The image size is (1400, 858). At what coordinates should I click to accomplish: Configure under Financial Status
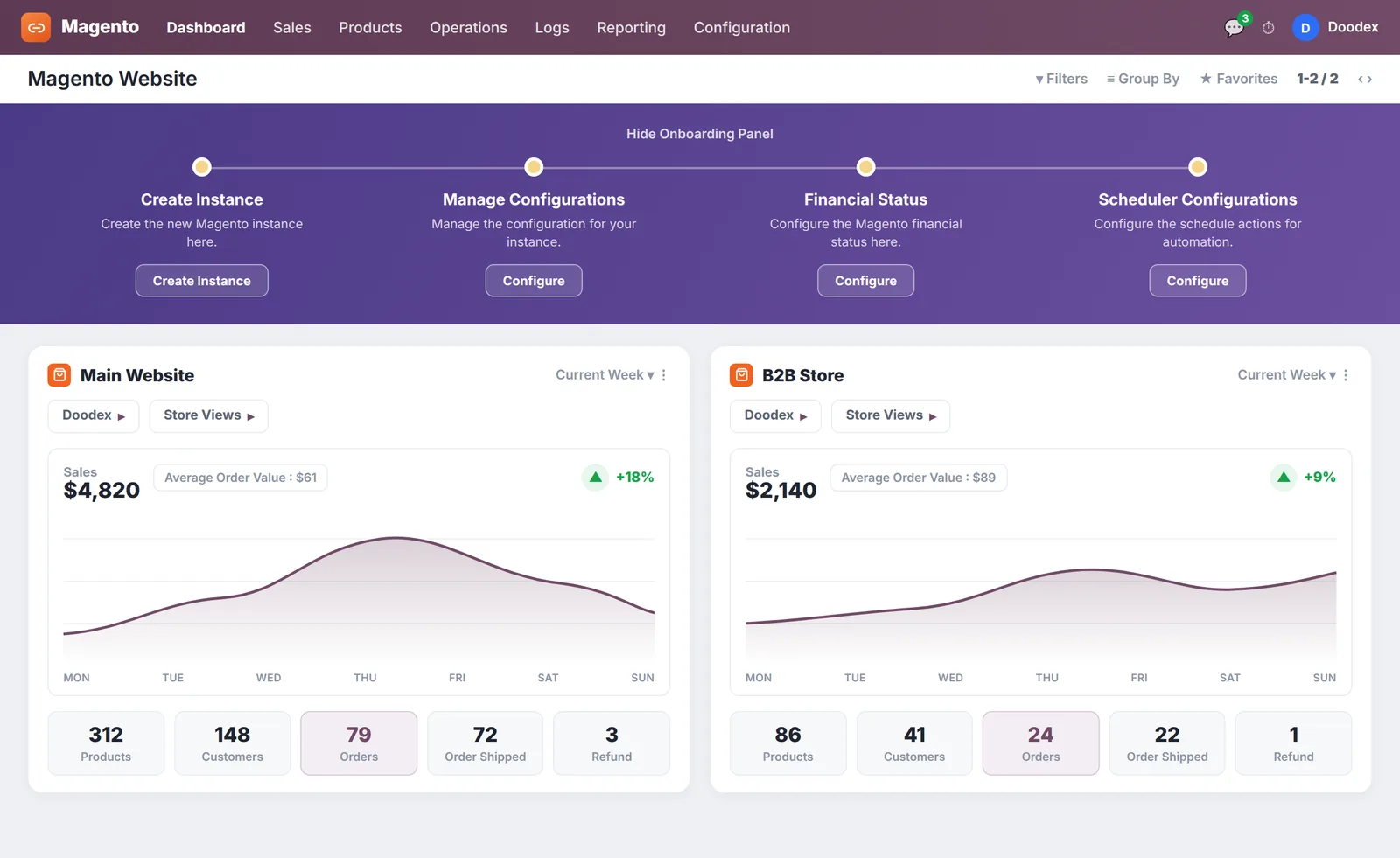click(x=865, y=281)
